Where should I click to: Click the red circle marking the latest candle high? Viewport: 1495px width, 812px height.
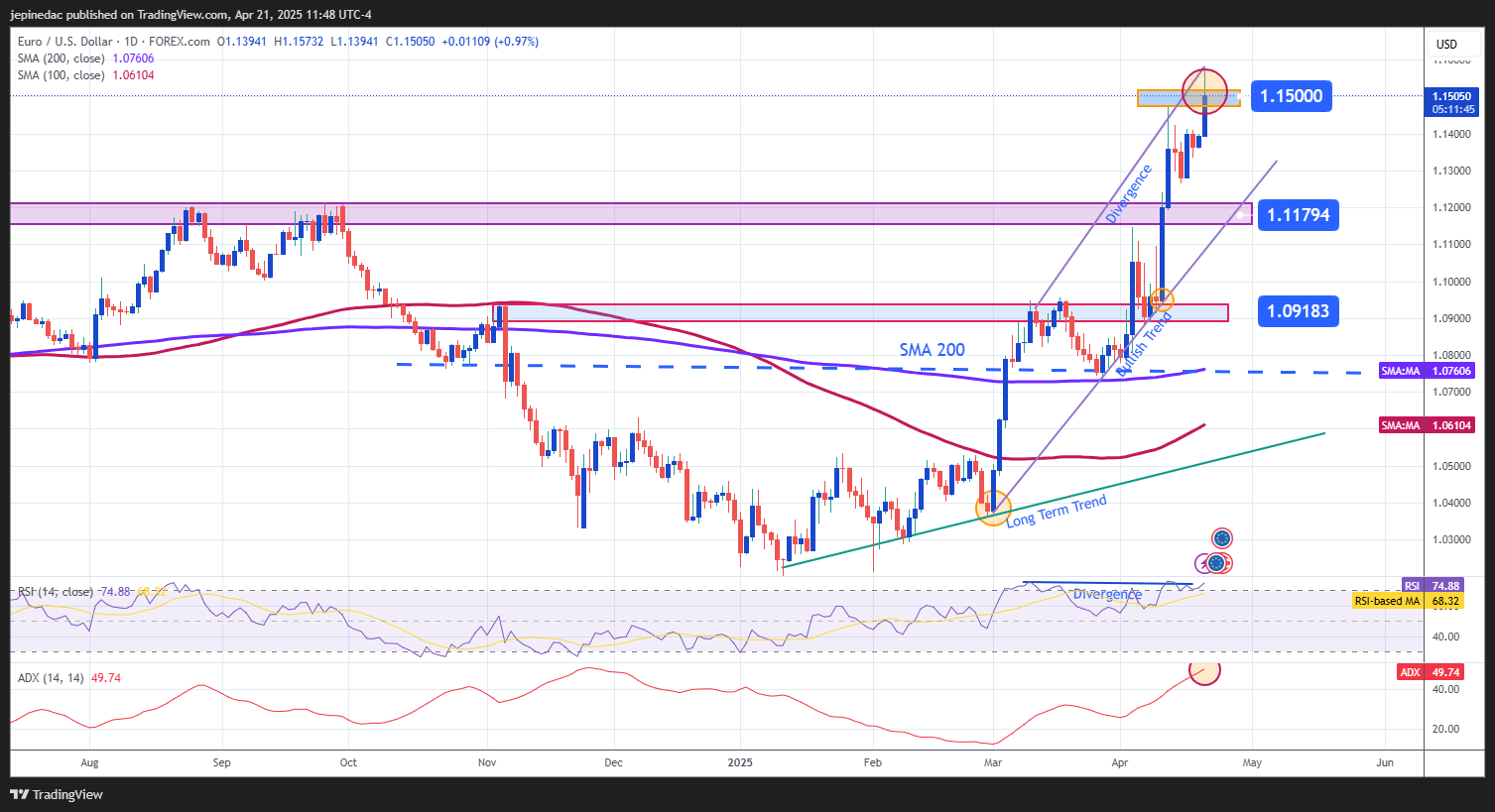[1204, 89]
